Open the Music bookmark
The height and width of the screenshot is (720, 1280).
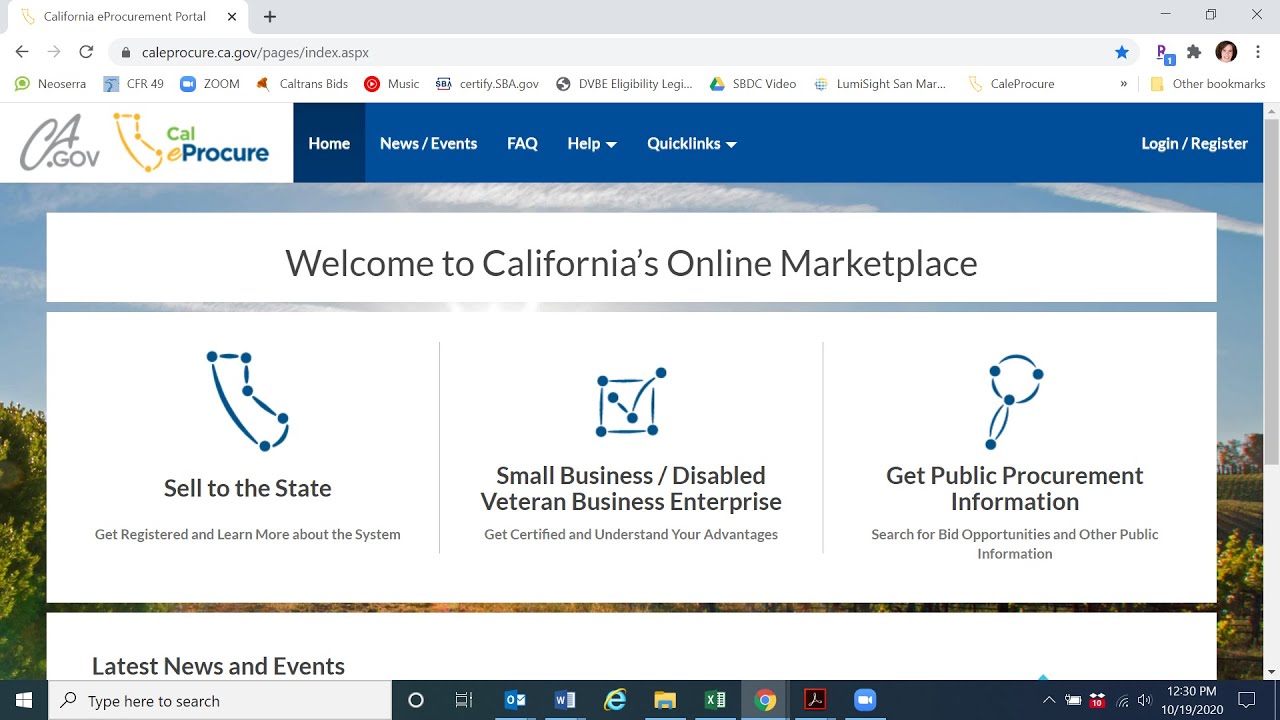click(x=392, y=84)
